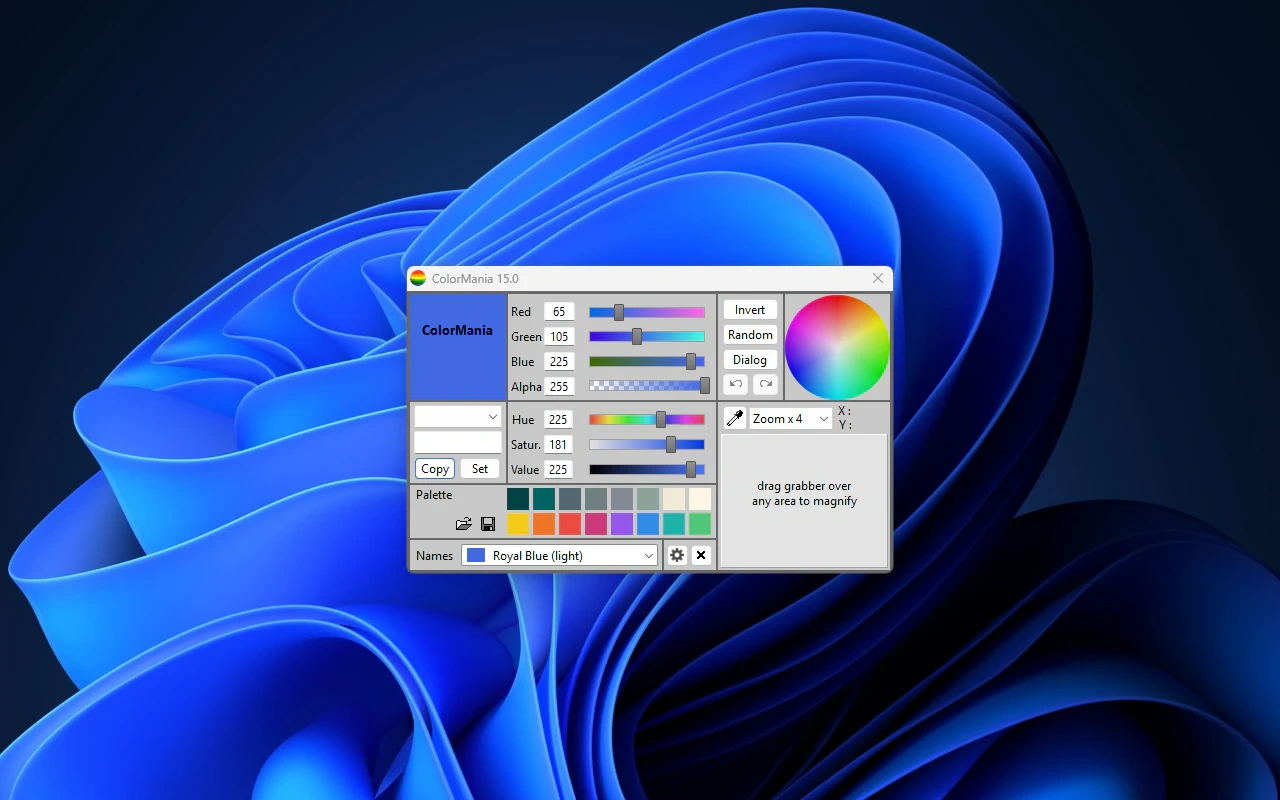Screen dimensions: 1280x800
Task: Undo the last color change
Action: click(x=736, y=384)
